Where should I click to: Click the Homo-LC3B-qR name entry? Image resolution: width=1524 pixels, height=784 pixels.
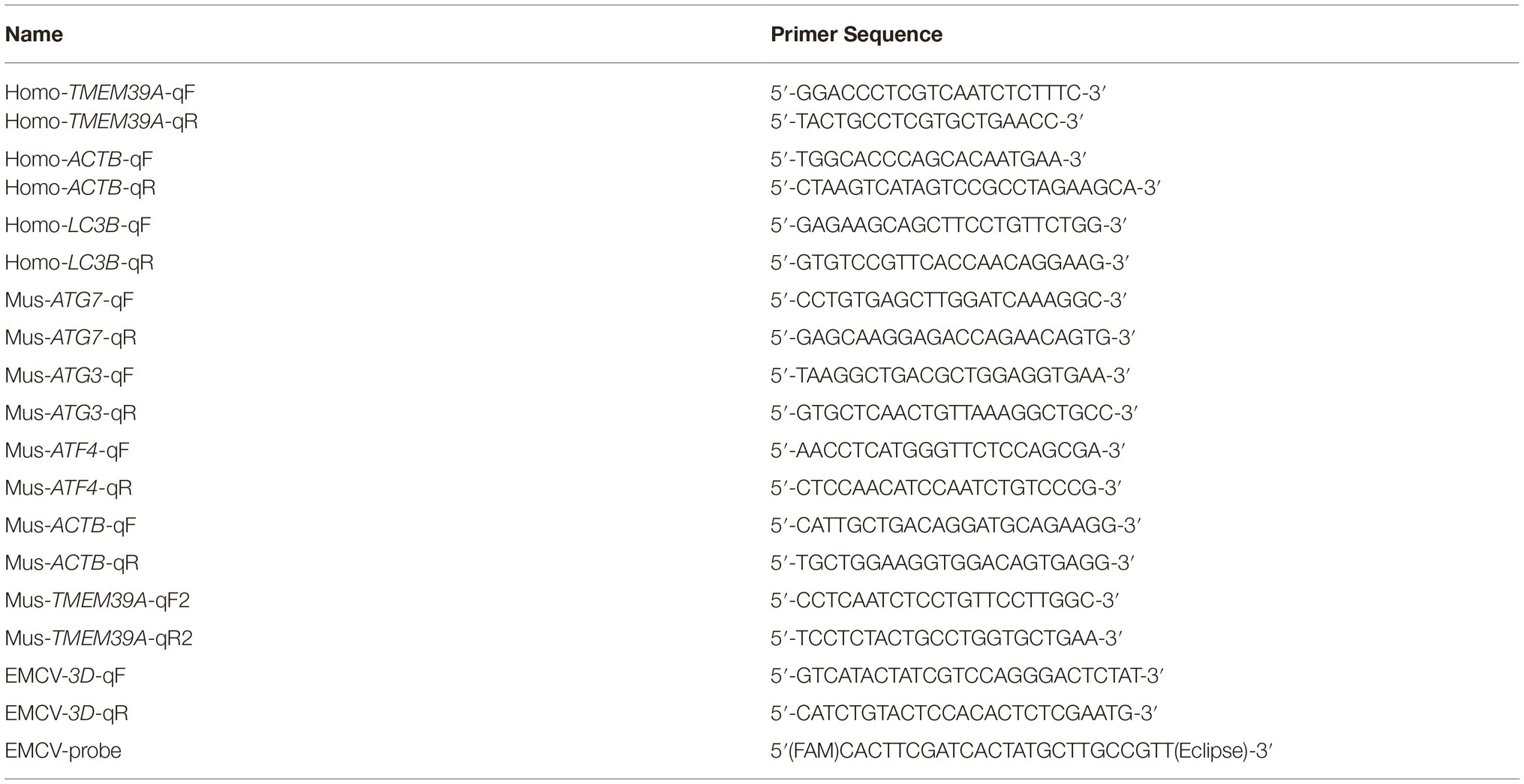[x=80, y=263]
